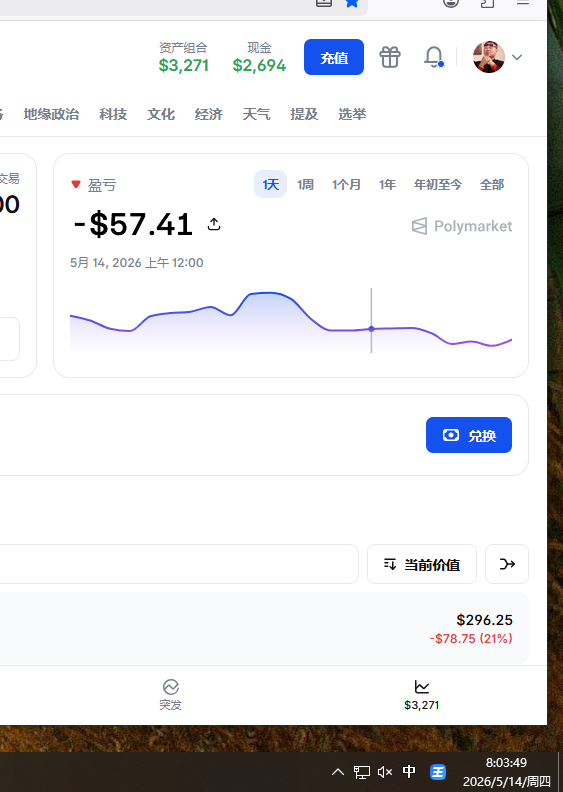Click the date 5月 14, 2026 上午 12:00

point(137,263)
